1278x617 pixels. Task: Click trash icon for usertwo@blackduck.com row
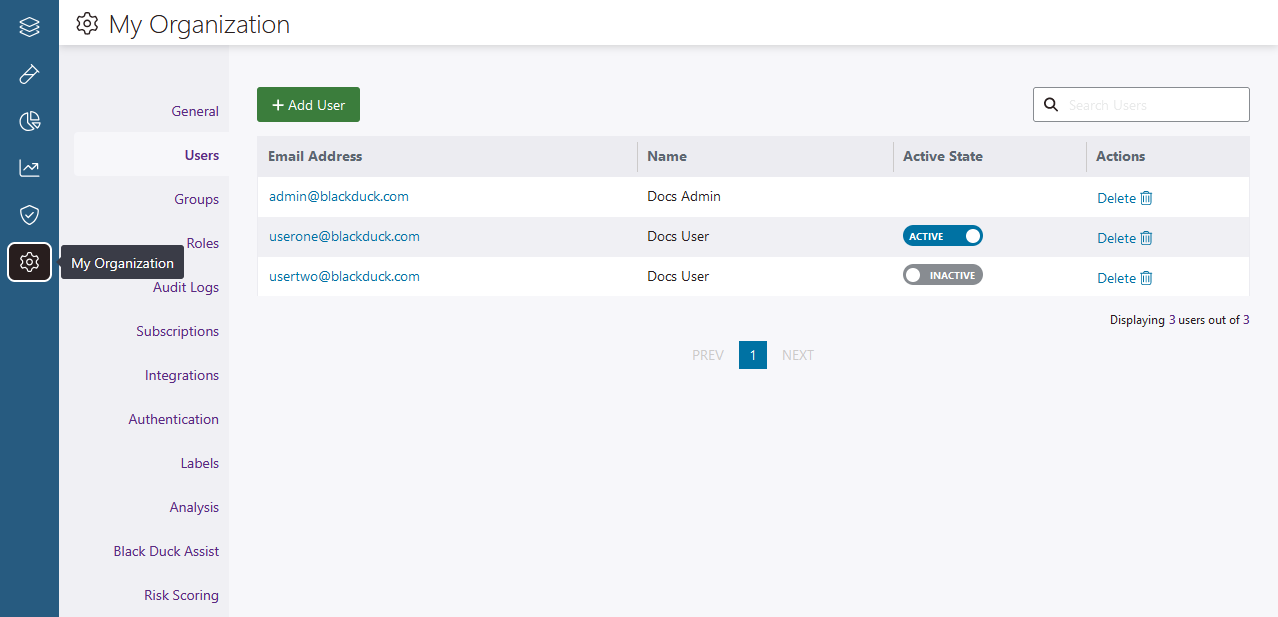(x=1146, y=278)
